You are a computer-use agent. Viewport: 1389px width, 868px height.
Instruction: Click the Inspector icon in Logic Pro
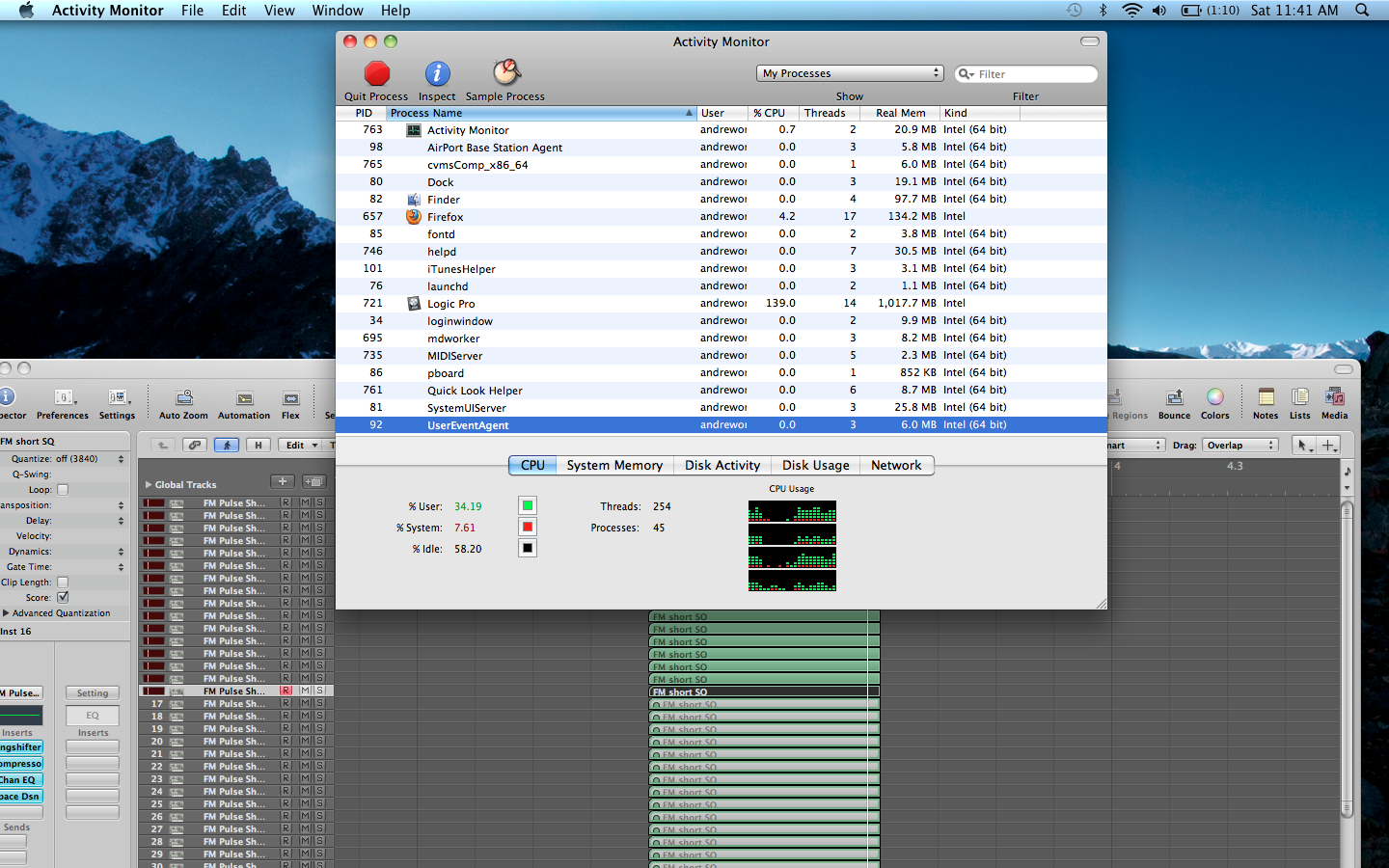[x=7, y=396]
